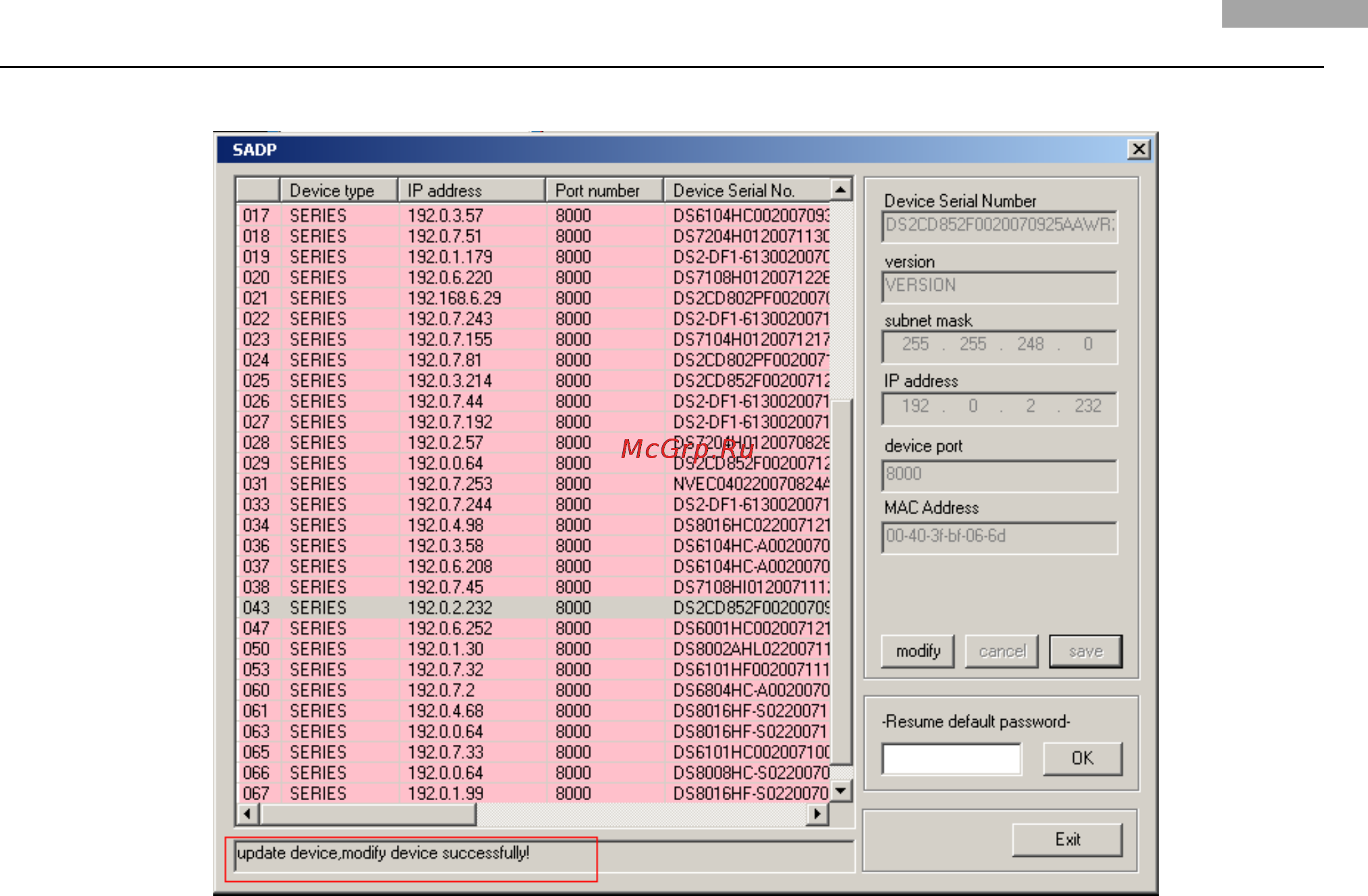
Task: Select device row 027 with IP 192.0.7.192
Action: click(x=533, y=422)
